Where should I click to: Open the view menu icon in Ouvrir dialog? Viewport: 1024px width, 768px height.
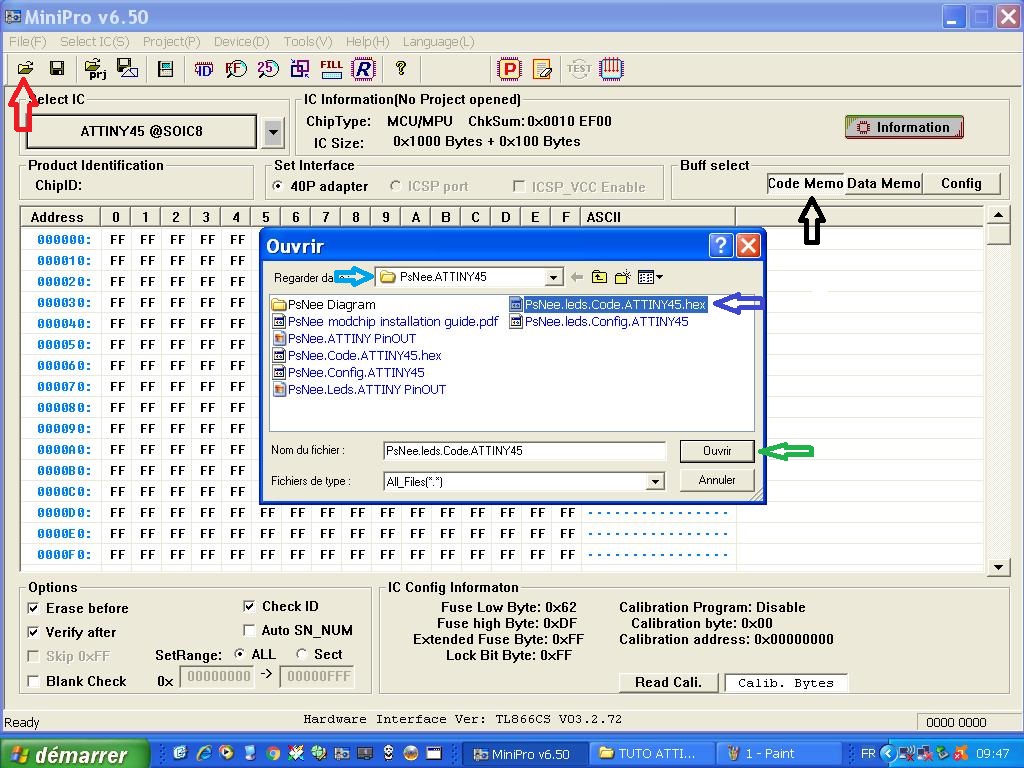point(650,277)
